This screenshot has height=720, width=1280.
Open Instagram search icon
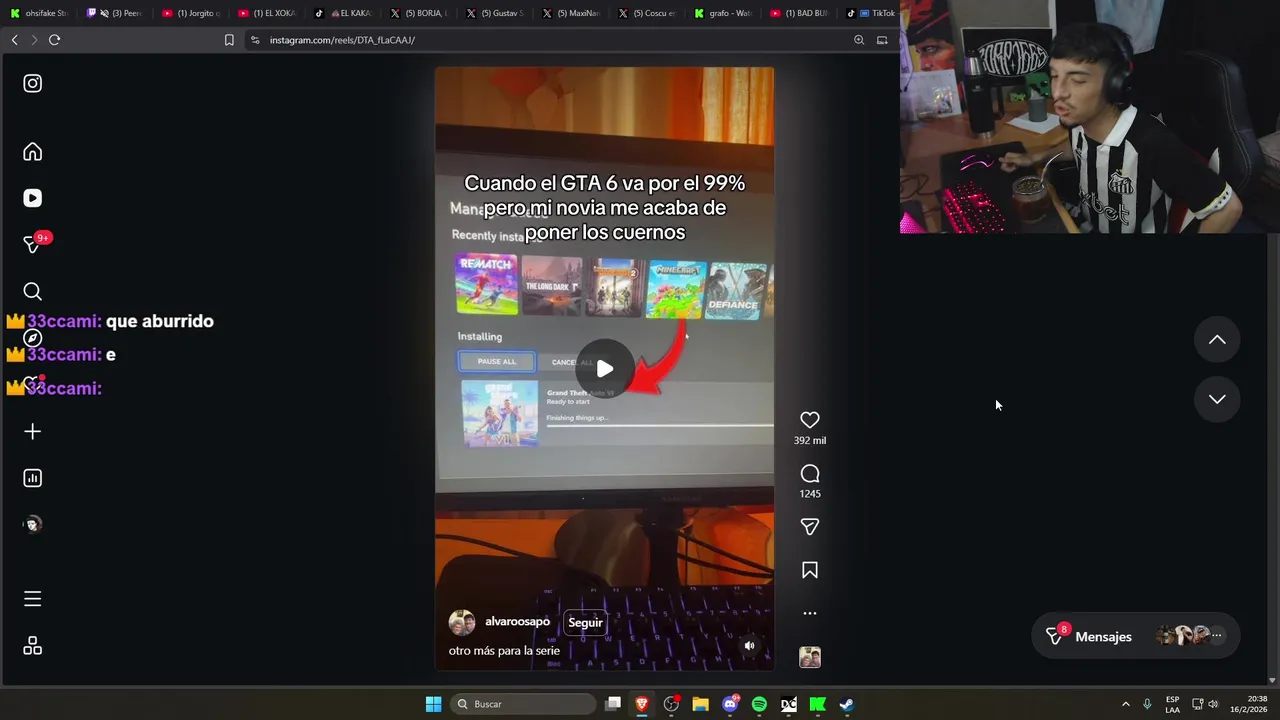click(33, 291)
